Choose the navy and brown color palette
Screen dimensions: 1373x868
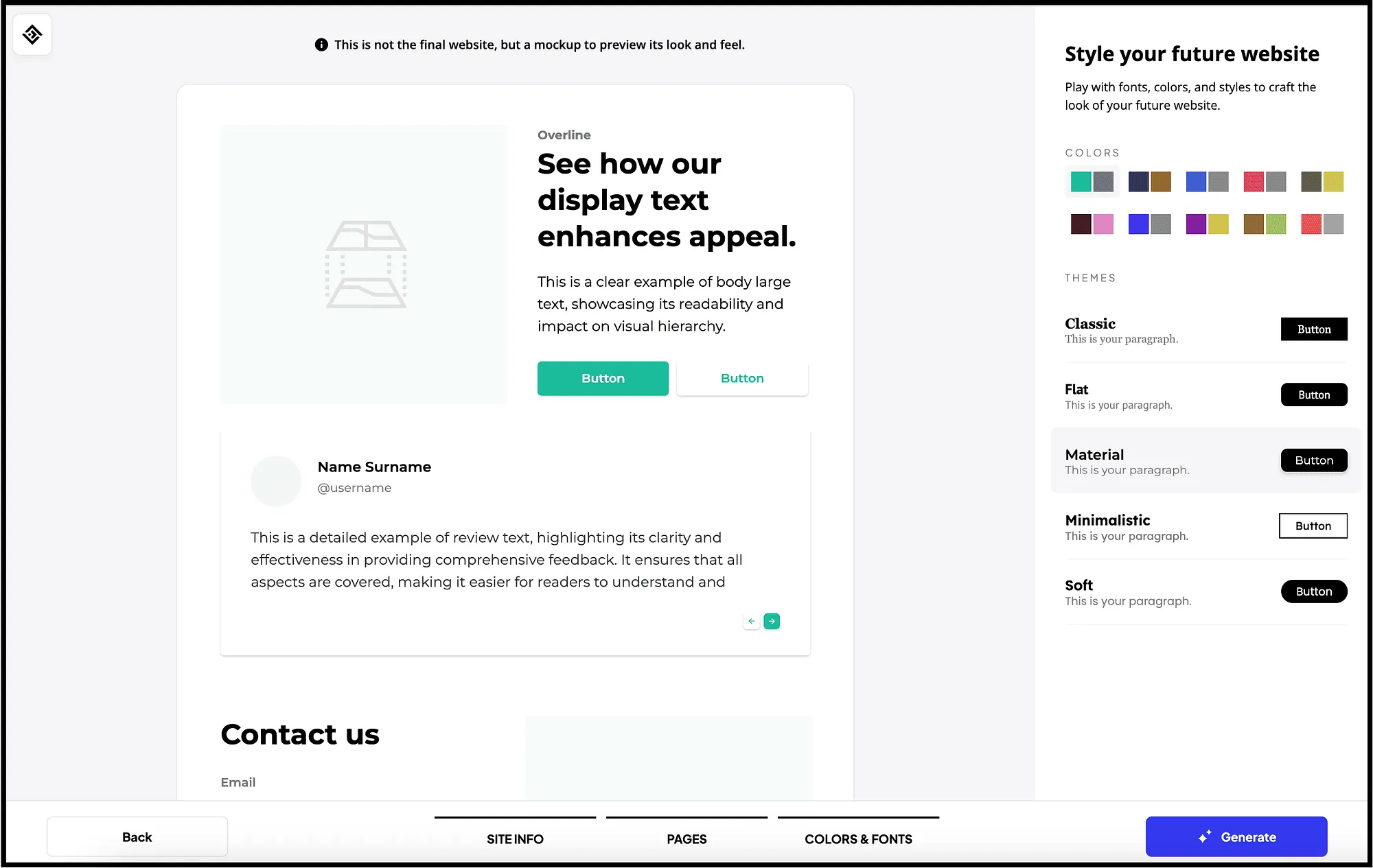tap(1150, 182)
